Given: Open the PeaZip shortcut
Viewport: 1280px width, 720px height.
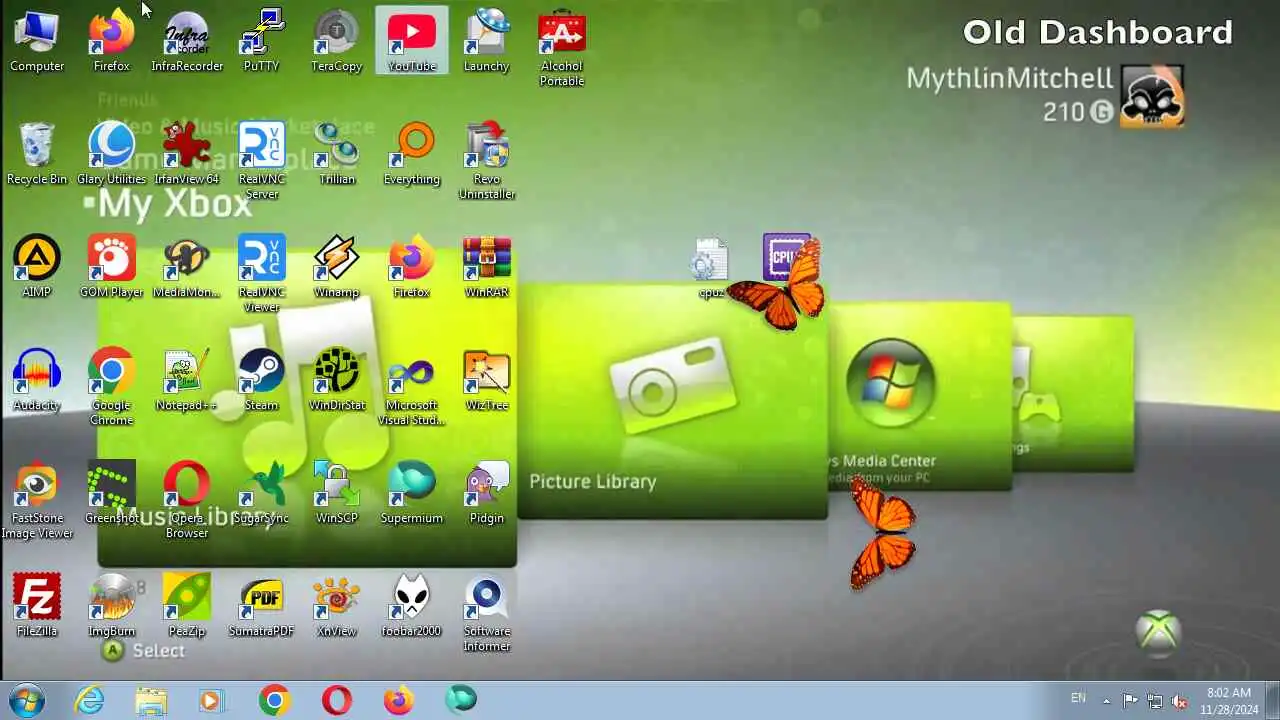Looking at the screenshot, I should coord(187,606).
